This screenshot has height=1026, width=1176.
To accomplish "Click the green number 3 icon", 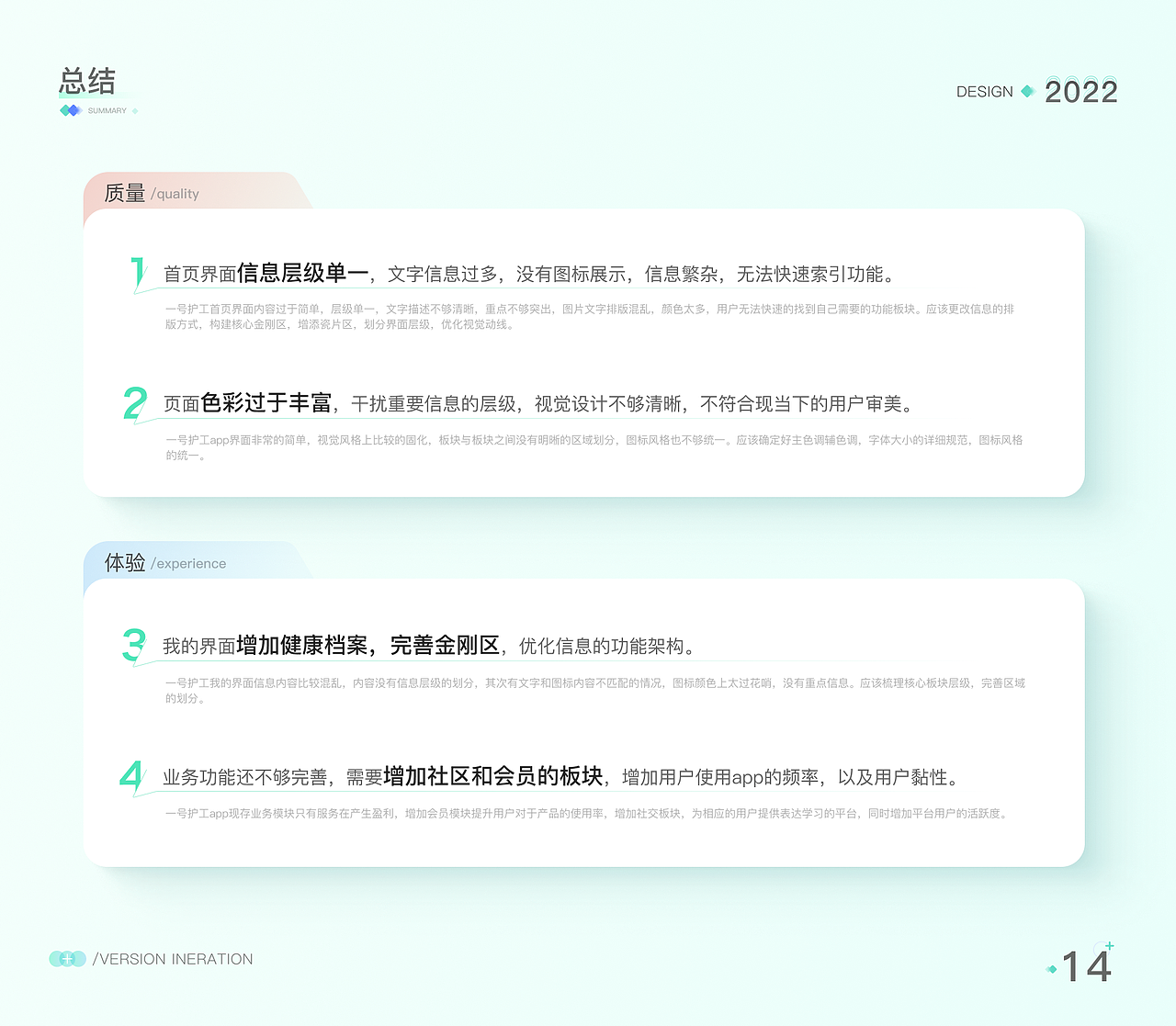I will (x=134, y=646).
